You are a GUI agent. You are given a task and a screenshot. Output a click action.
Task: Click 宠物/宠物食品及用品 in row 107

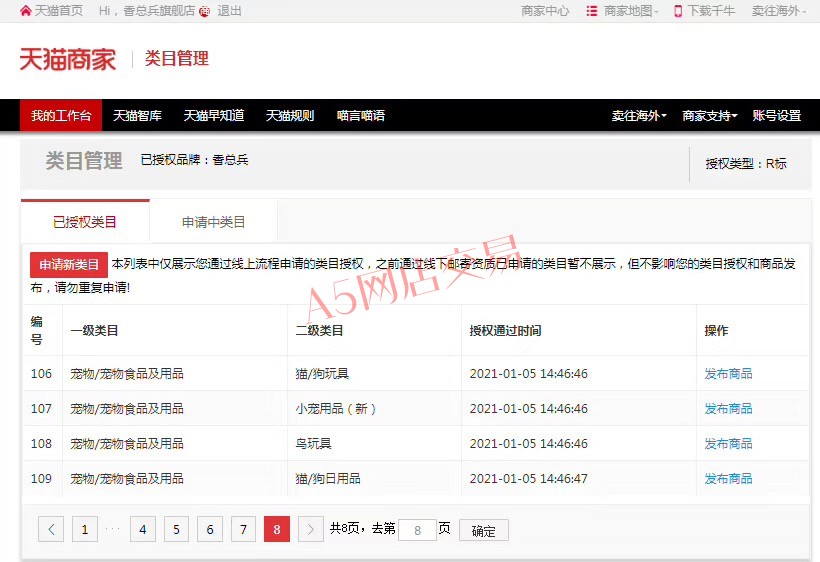(127, 408)
